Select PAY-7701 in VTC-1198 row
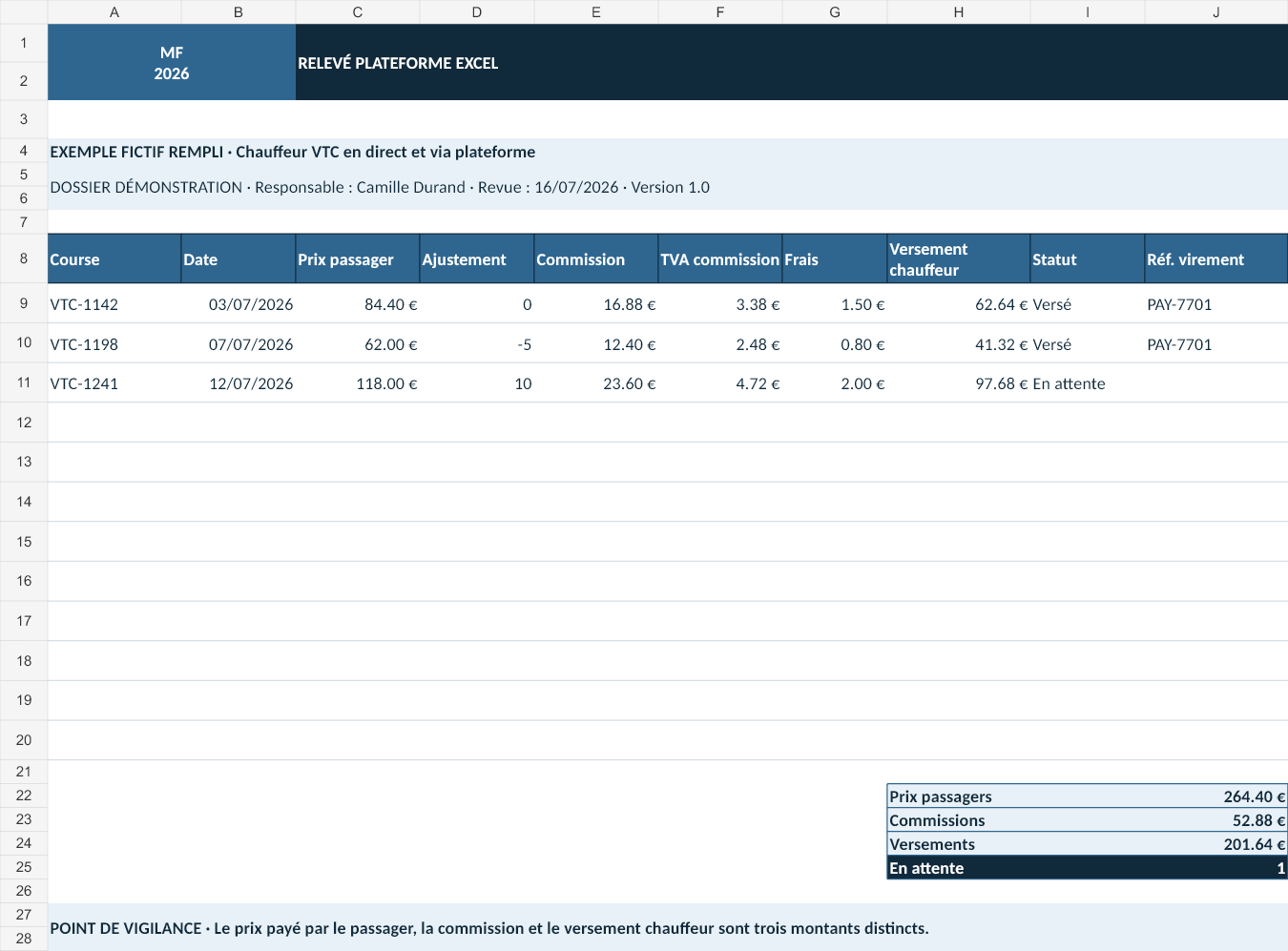Viewport: 1288px width, 951px height. (1216, 344)
